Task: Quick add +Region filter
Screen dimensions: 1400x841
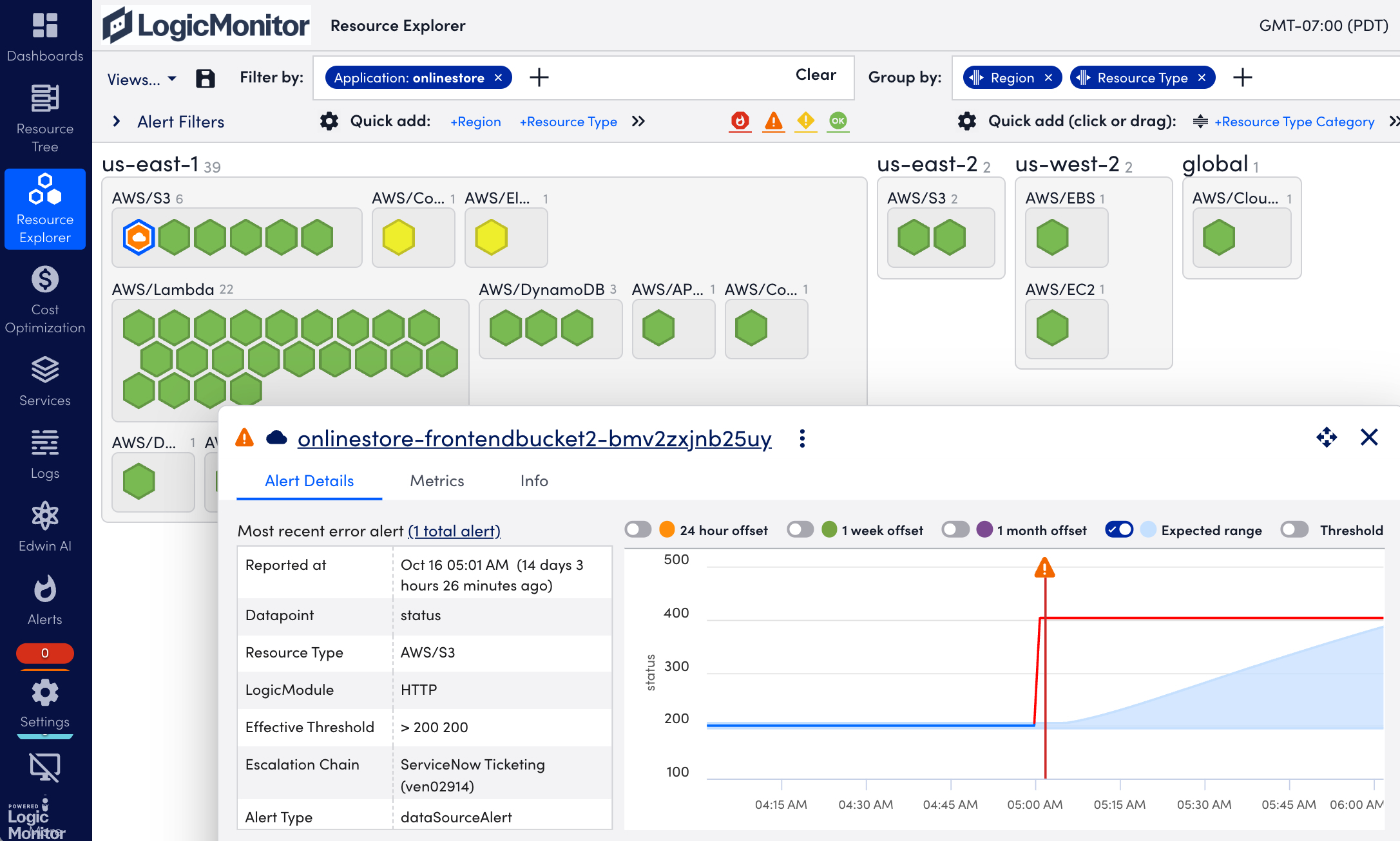Action: point(475,122)
